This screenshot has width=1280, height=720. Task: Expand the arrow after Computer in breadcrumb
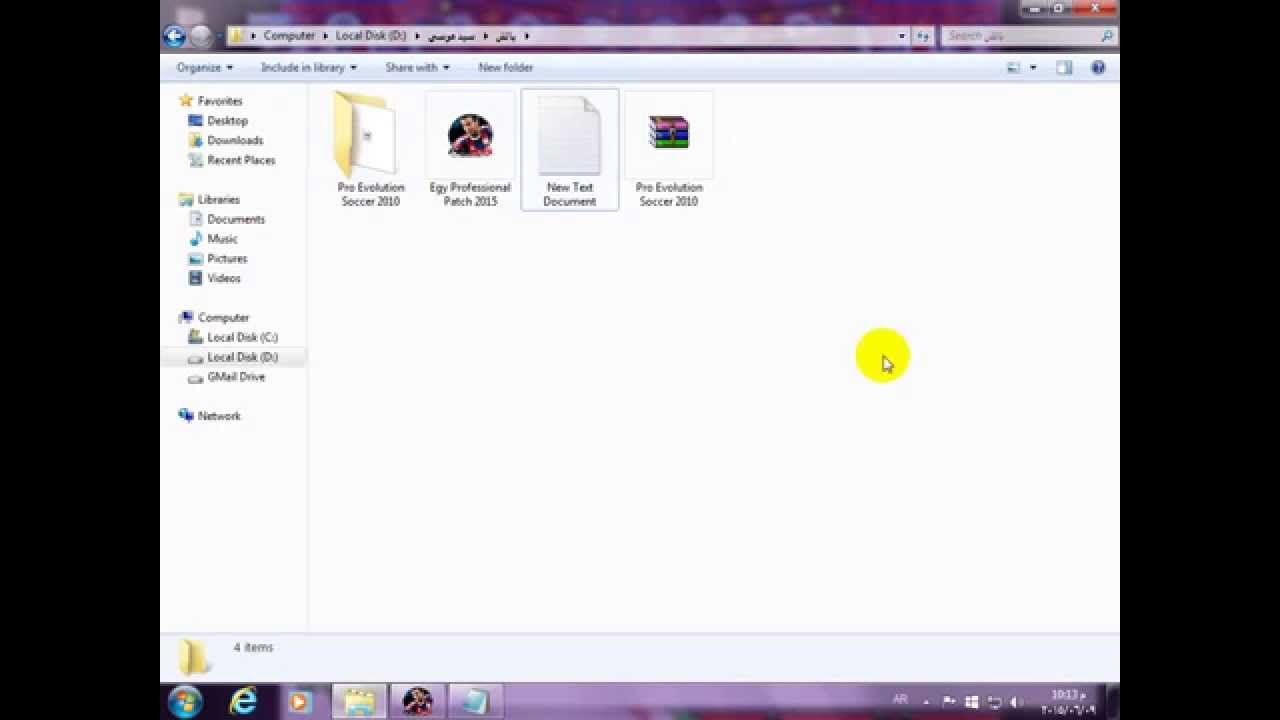(x=325, y=36)
